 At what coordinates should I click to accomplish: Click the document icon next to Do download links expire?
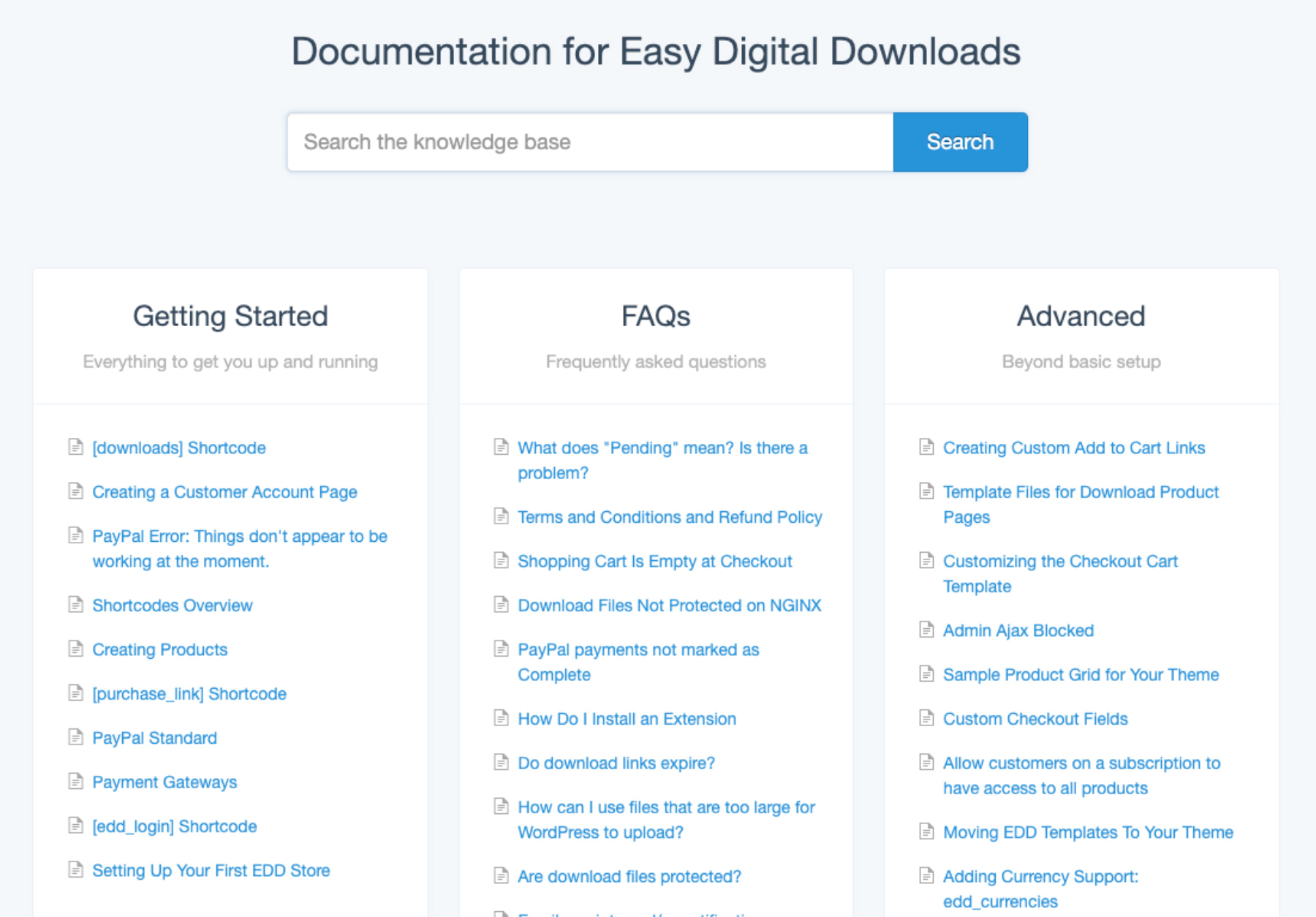(501, 762)
